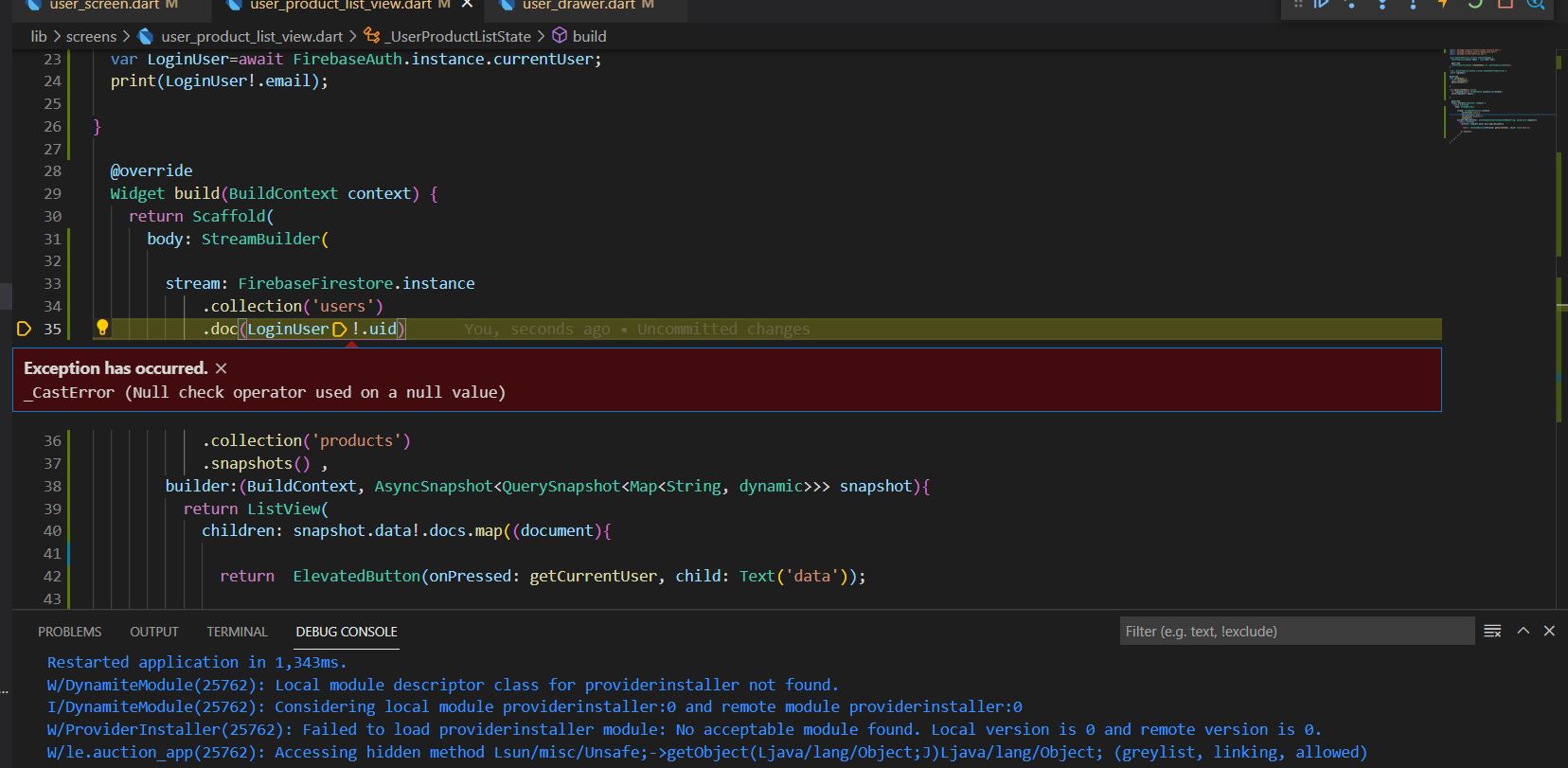
Task: Click the _CastError null check message
Action: (265, 392)
